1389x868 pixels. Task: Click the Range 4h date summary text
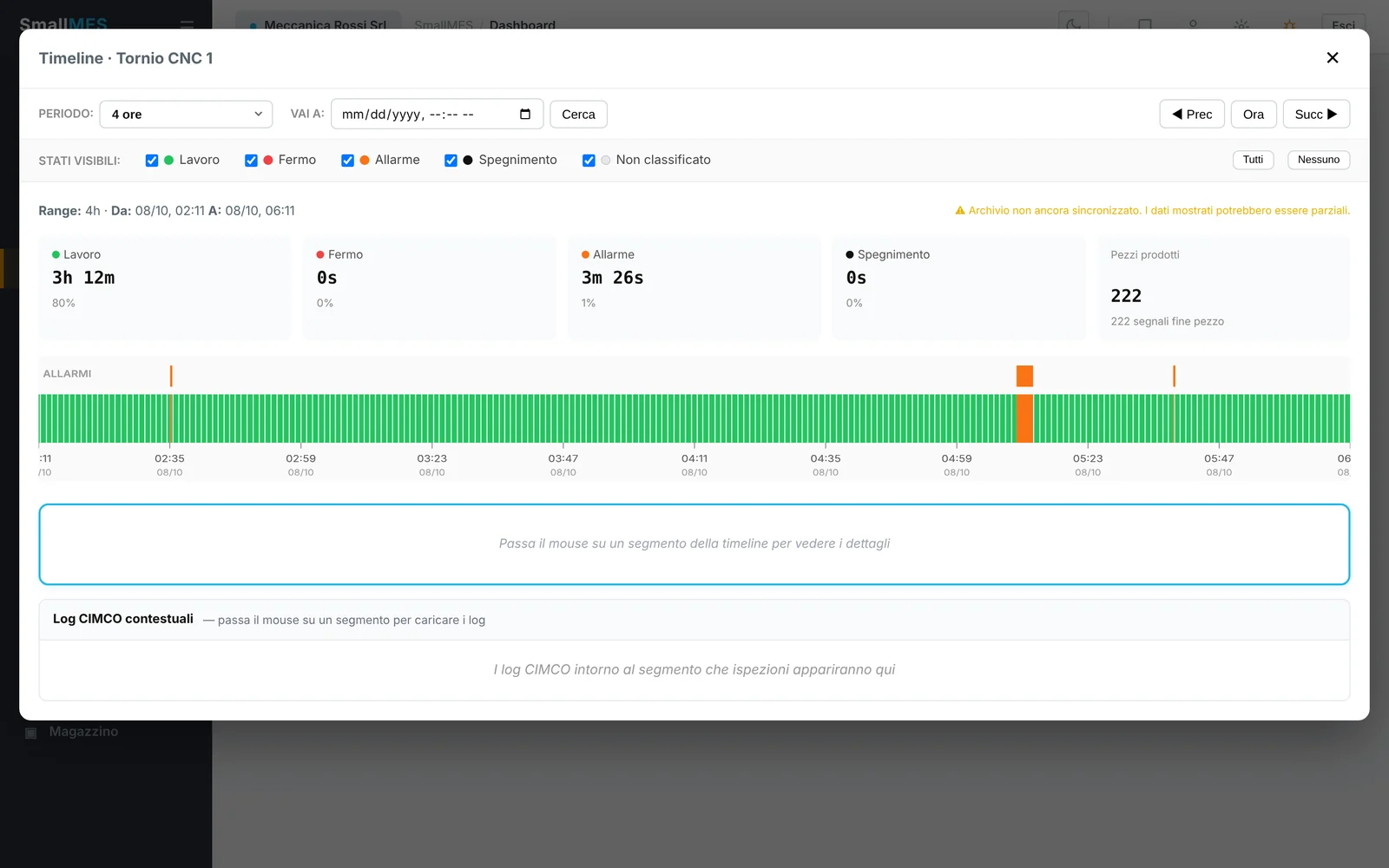point(167,210)
